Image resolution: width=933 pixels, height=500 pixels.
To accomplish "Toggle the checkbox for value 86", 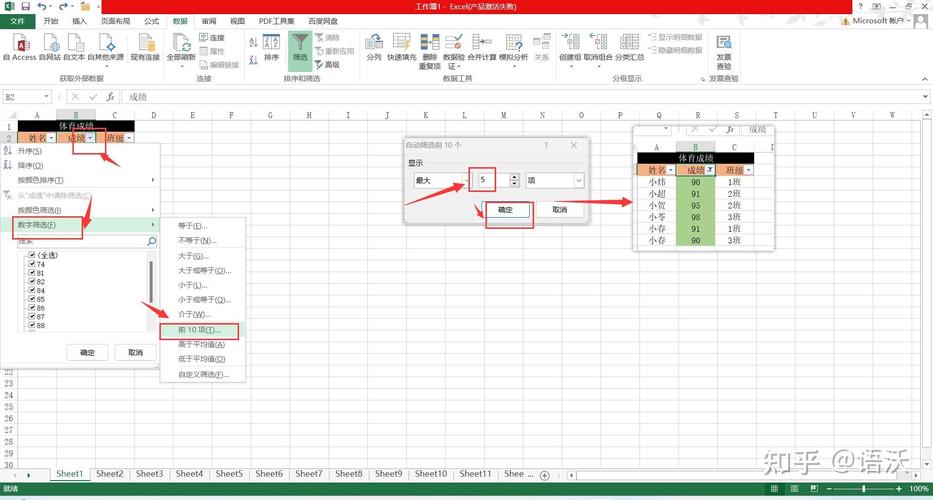I will coord(32,308).
